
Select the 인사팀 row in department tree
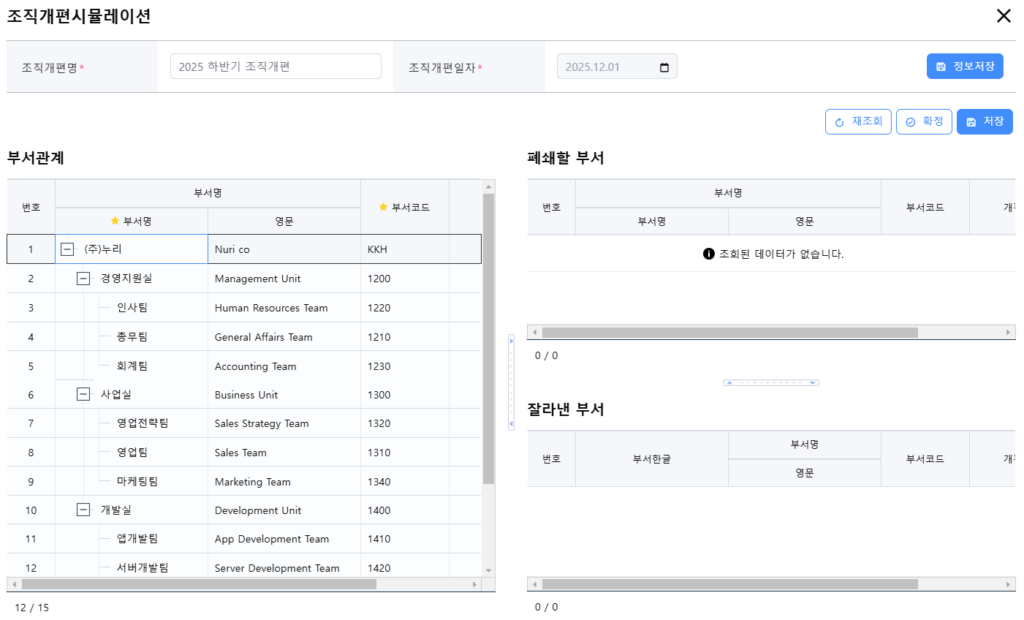click(x=131, y=308)
